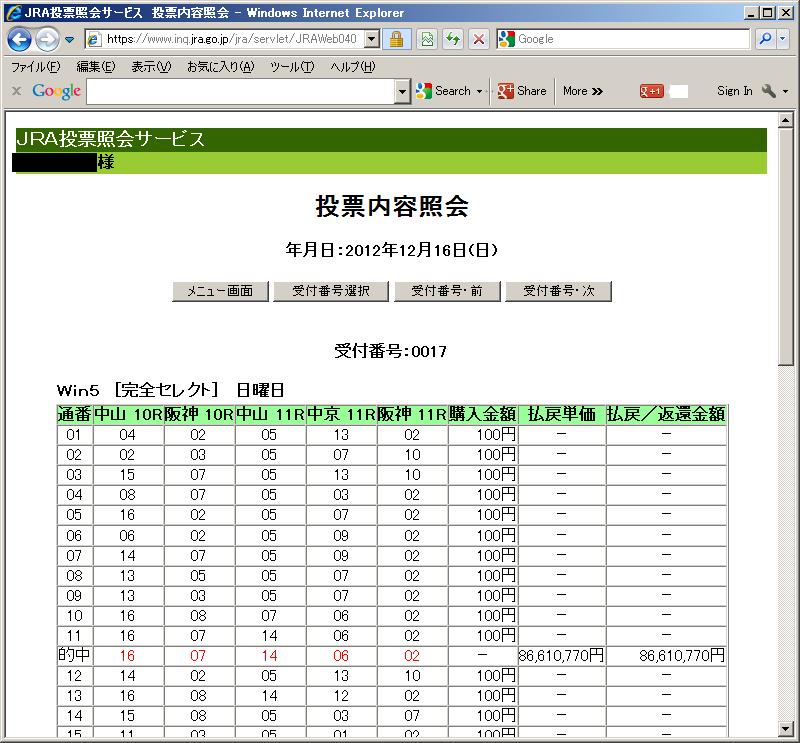This screenshot has height=743, width=800.
Task: Open the ヘルプ(H) menu
Action: [353, 67]
